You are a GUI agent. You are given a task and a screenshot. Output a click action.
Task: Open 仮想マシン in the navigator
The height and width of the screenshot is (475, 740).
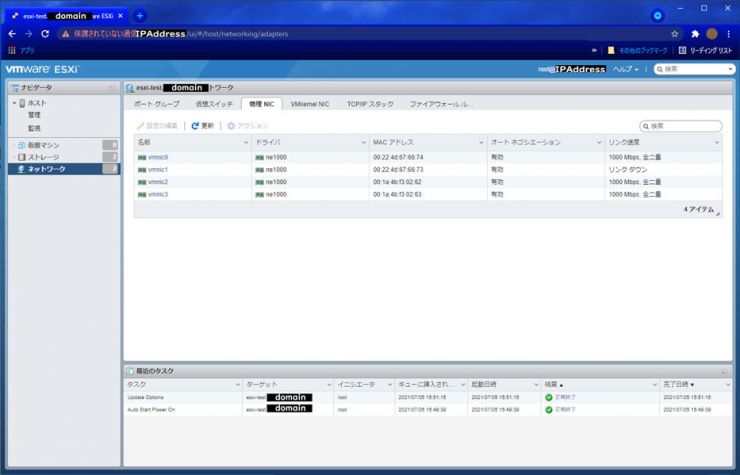pos(43,145)
